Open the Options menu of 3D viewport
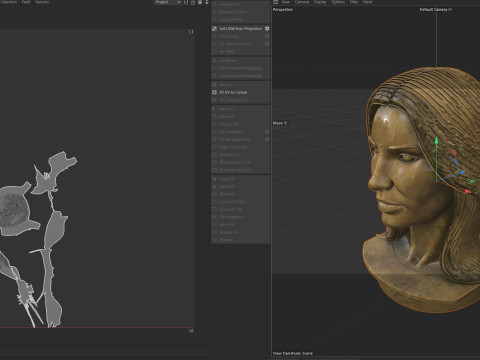Screen dimensions: 480x360 tap(338, 2)
